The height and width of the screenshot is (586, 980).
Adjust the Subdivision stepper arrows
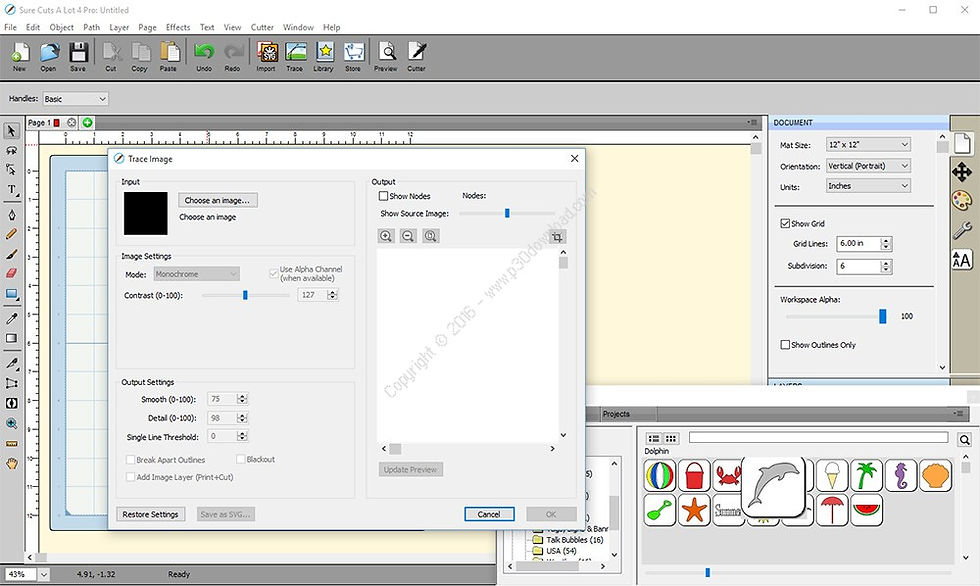pos(886,266)
